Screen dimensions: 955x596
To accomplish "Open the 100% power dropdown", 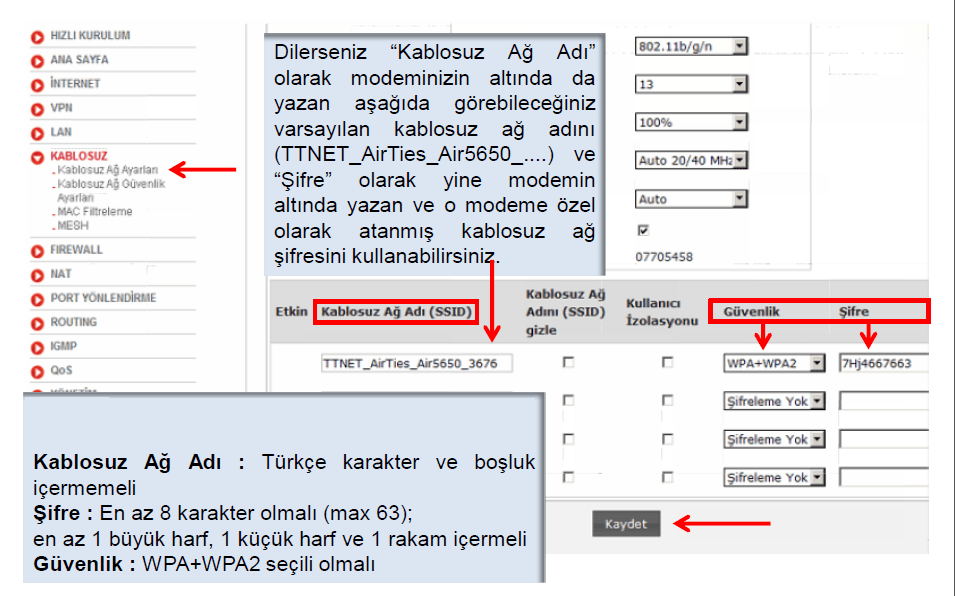I will (x=691, y=122).
